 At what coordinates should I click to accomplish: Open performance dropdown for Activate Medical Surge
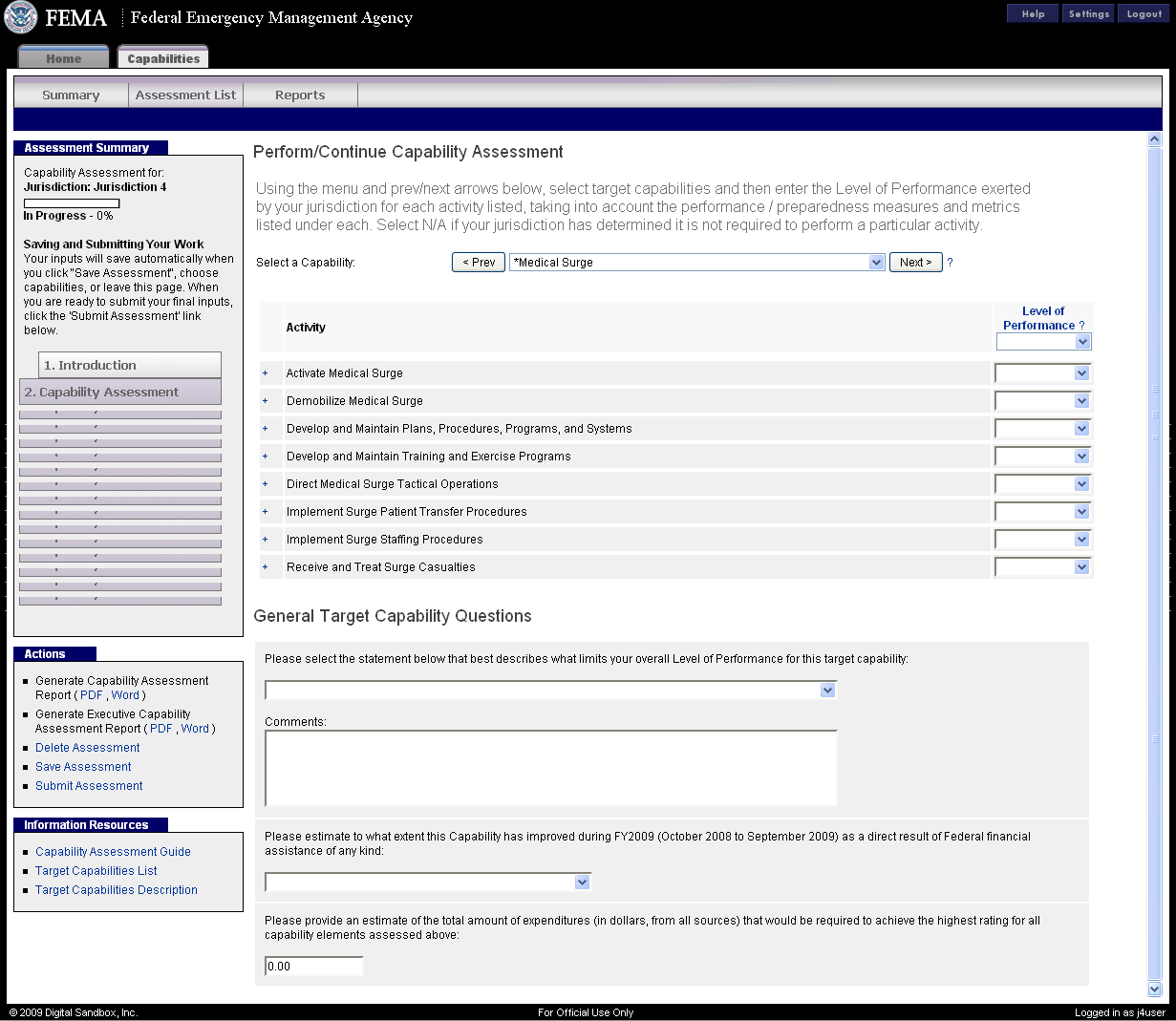(1042, 373)
